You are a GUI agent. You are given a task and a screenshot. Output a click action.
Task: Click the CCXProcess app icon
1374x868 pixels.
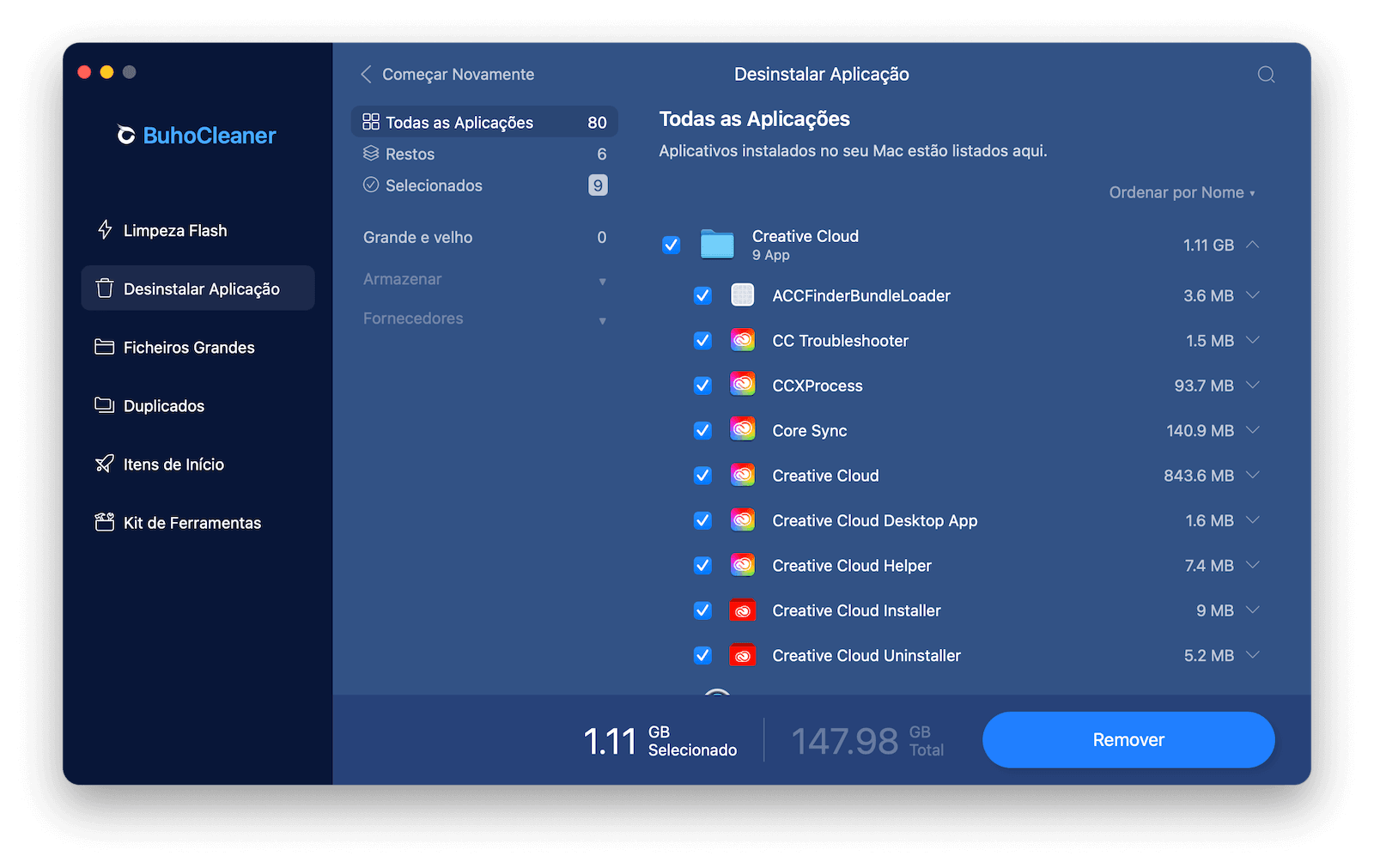click(x=743, y=385)
